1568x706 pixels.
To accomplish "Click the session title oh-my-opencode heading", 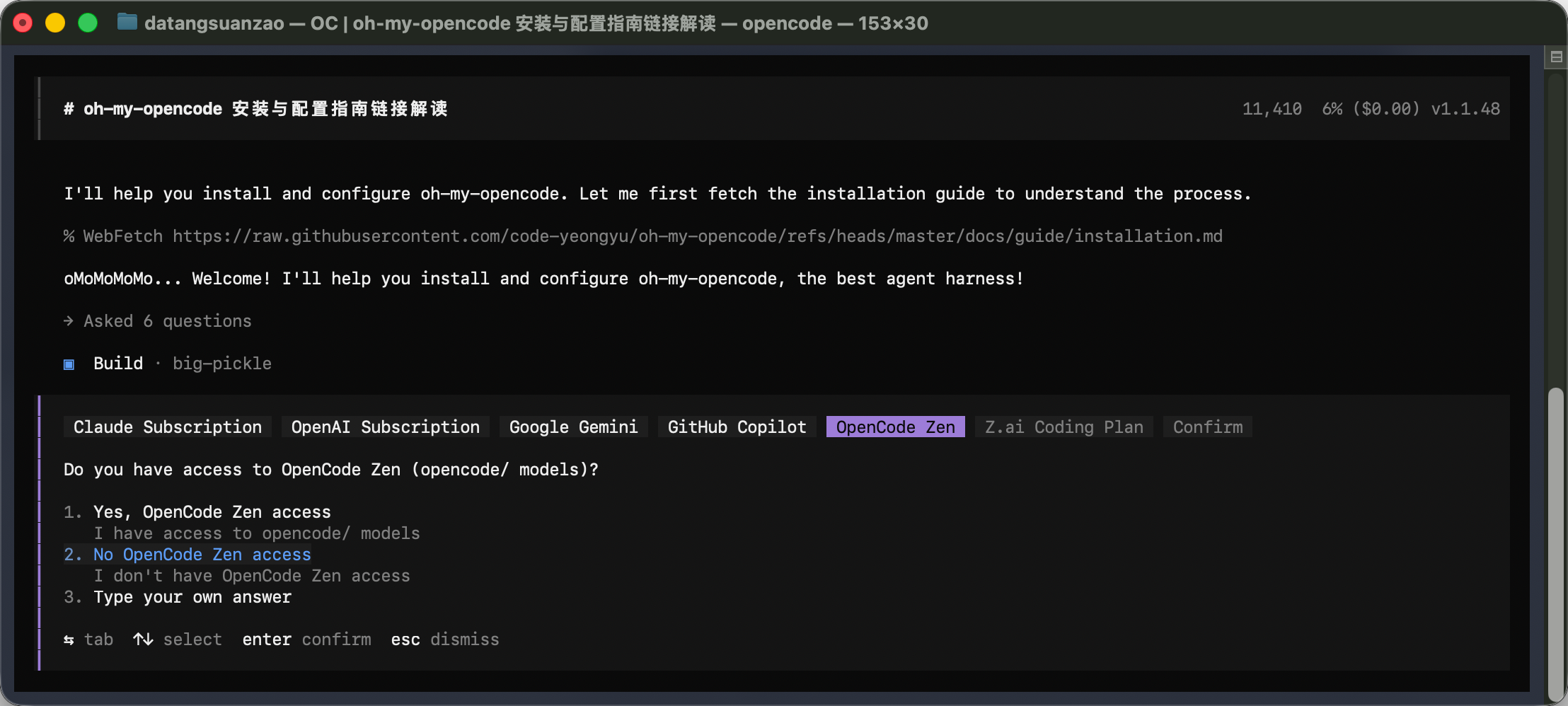I will 256,108.
